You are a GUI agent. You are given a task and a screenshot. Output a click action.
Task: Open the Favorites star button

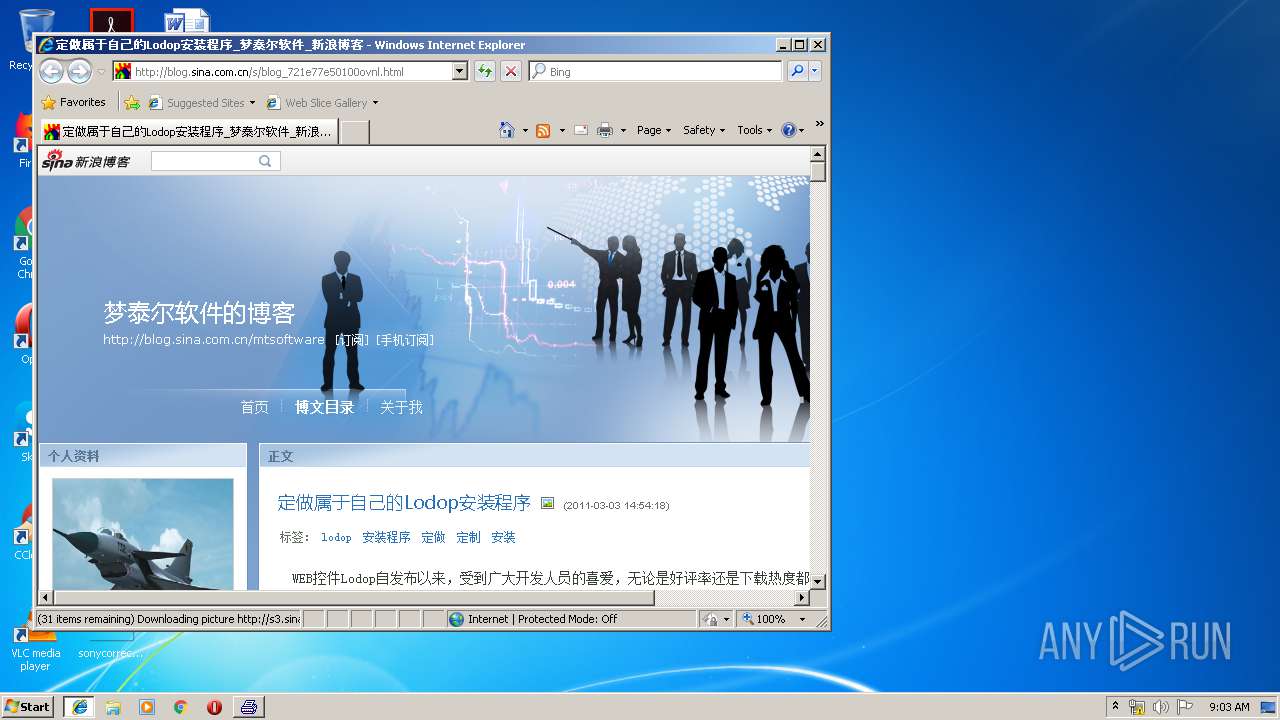73,102
